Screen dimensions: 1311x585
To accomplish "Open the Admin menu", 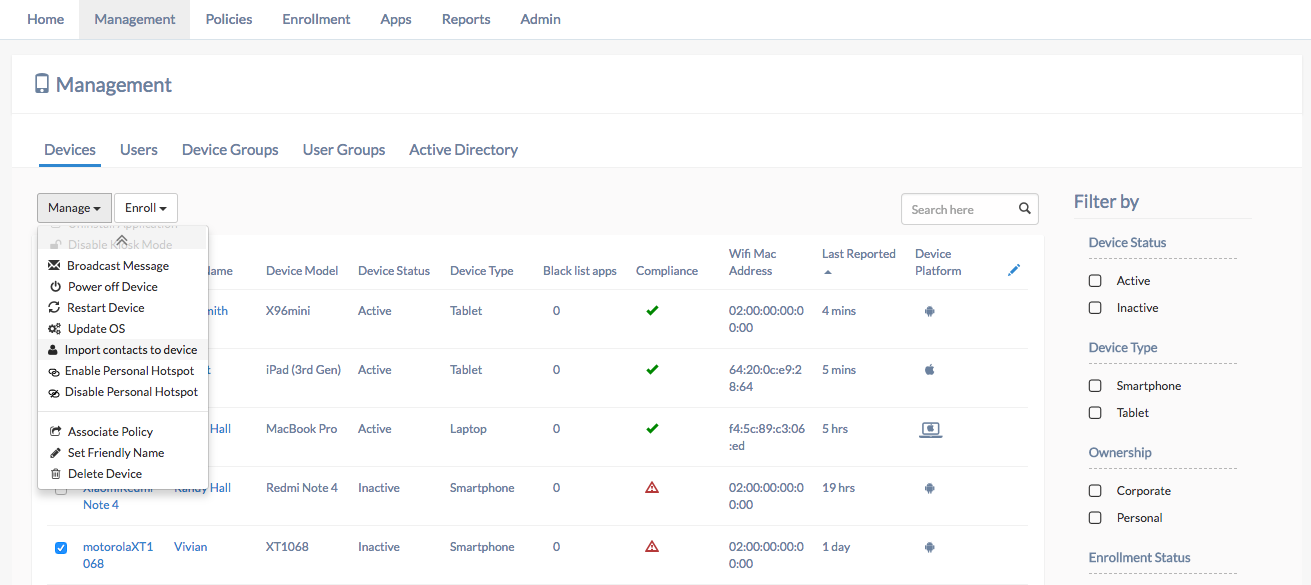I will [x=540, y=19].
